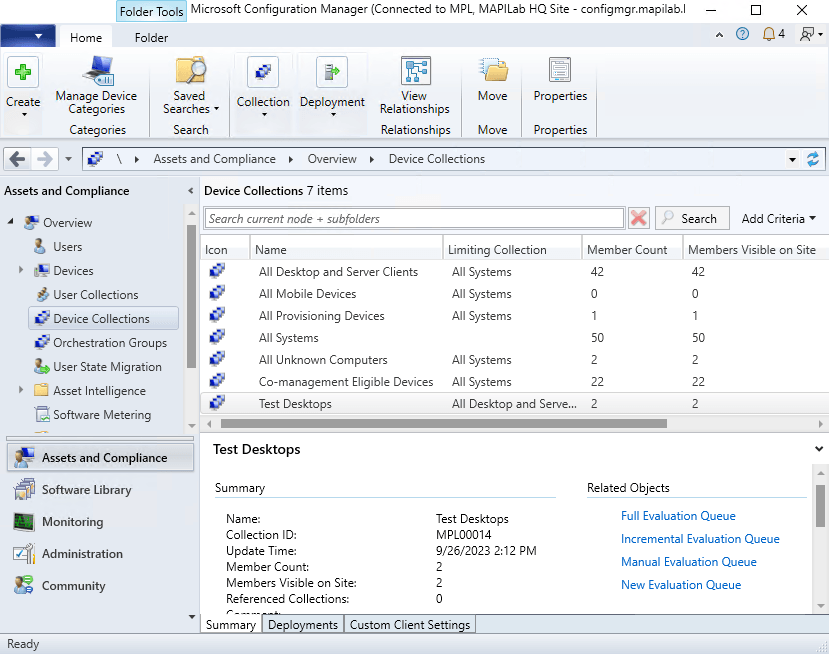Open Manage Device Categories icon
Image resolution: width=829 pixels, height=654 pixels.
click(98, 71)
